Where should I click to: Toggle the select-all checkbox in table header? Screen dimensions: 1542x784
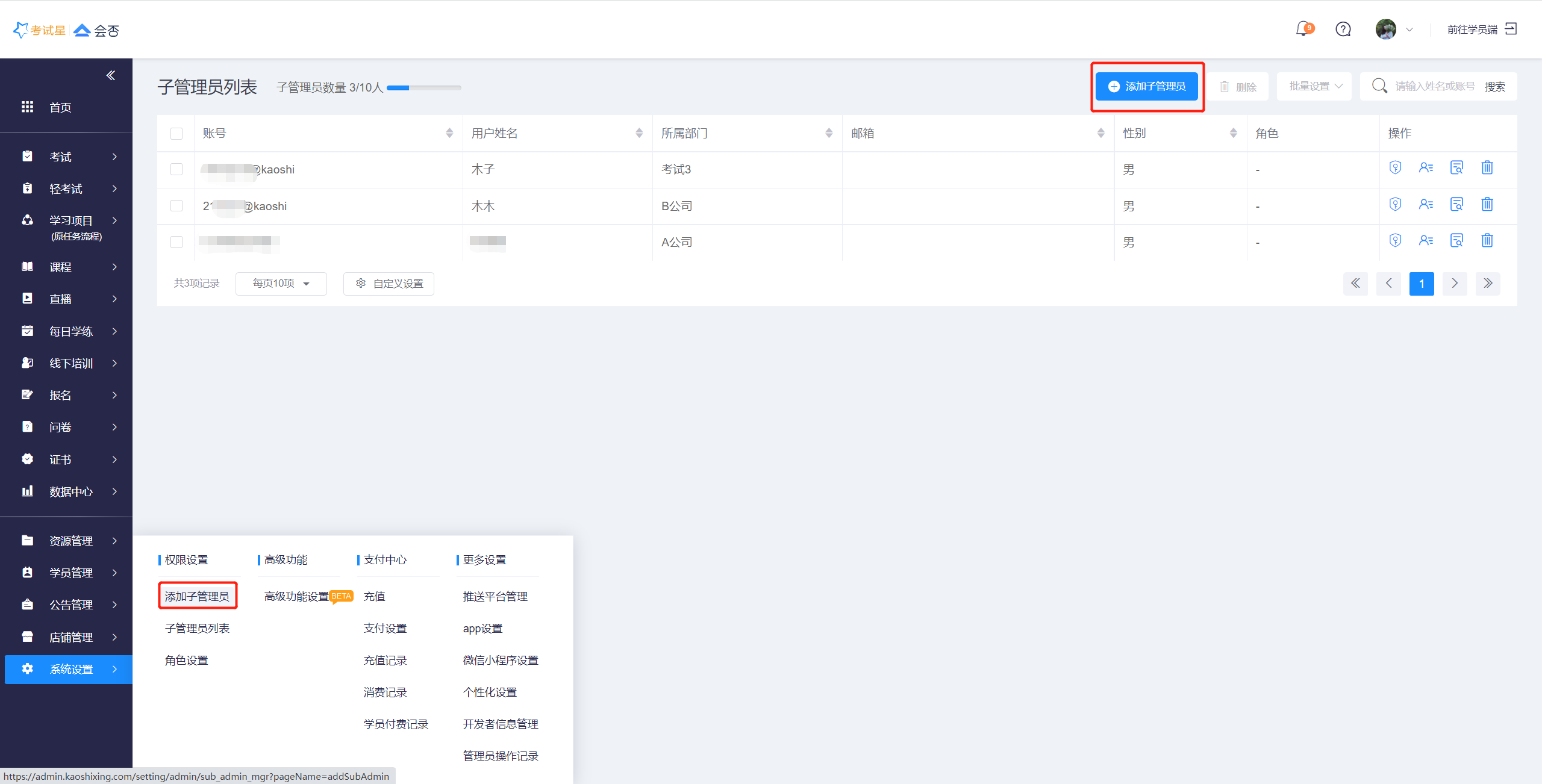click(x=176, y=134)
